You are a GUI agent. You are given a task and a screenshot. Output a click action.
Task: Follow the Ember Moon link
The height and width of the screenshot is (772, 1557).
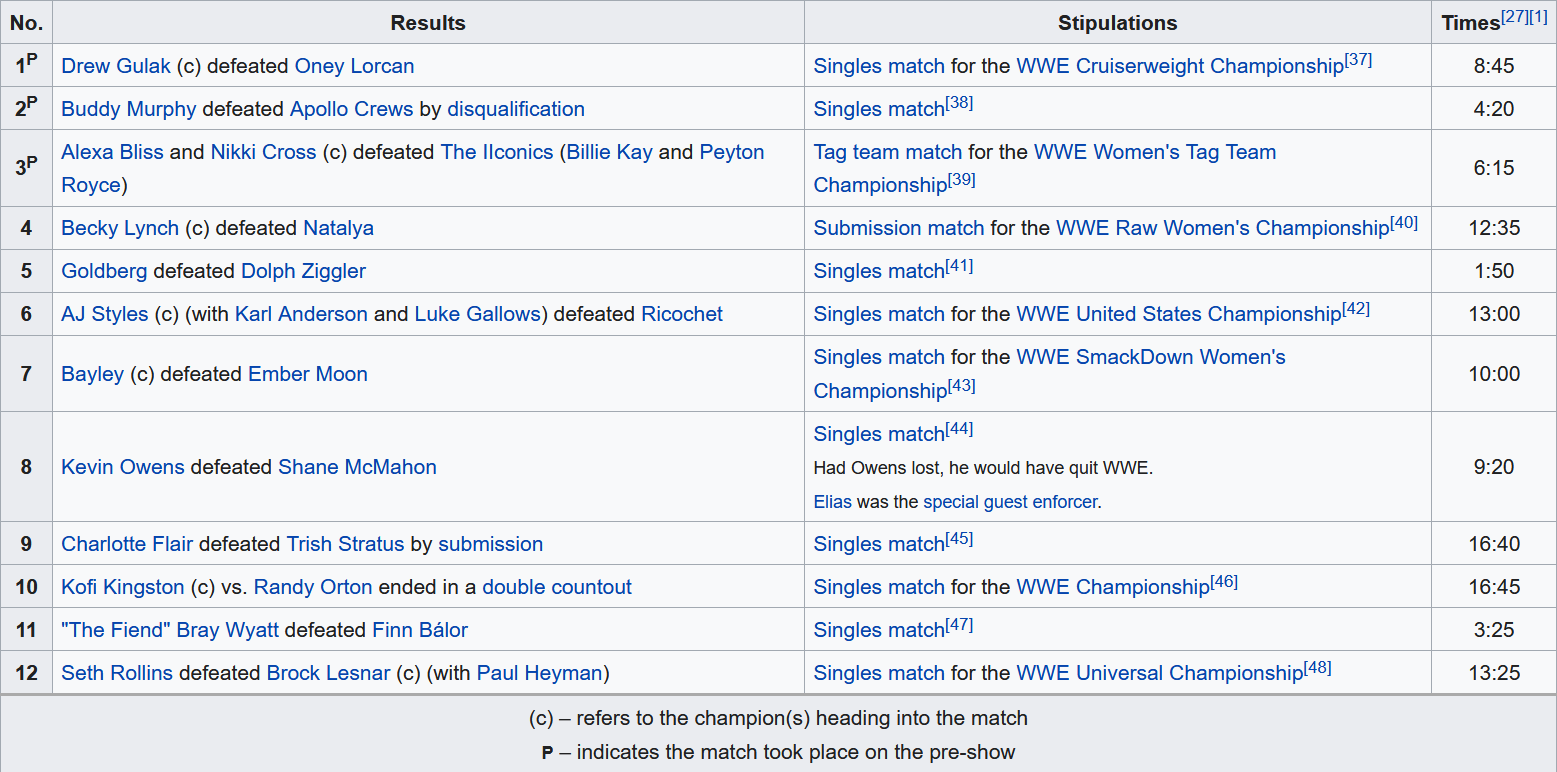point(308,374)
